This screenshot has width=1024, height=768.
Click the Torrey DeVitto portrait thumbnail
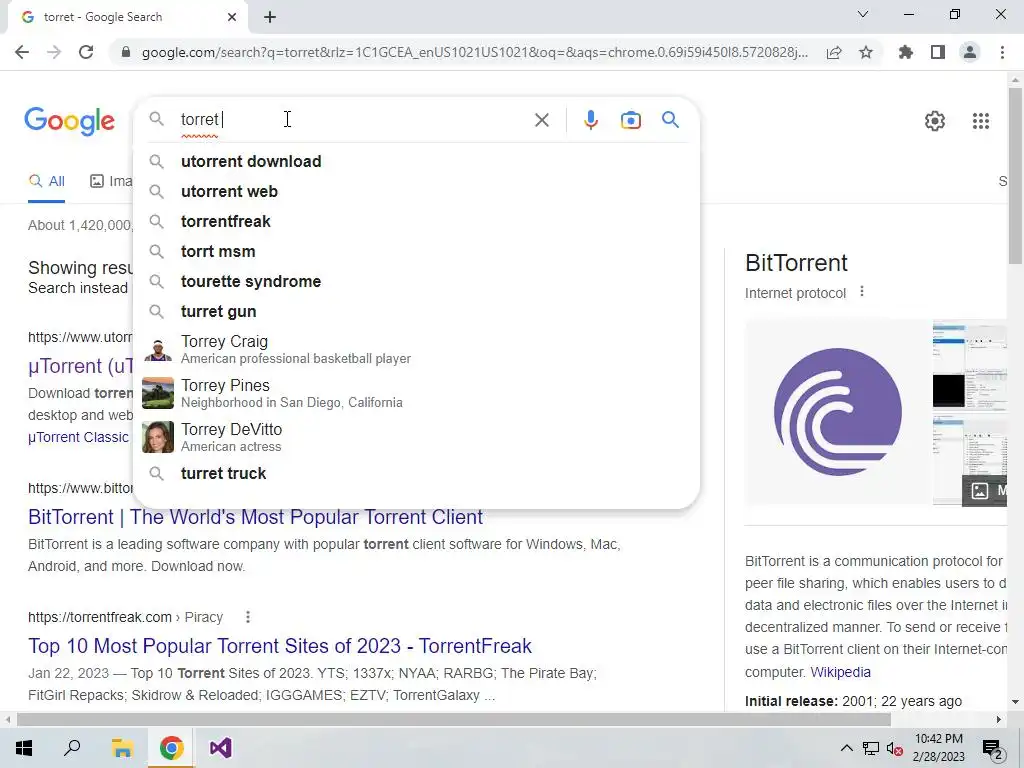click(x=158, y=437)
